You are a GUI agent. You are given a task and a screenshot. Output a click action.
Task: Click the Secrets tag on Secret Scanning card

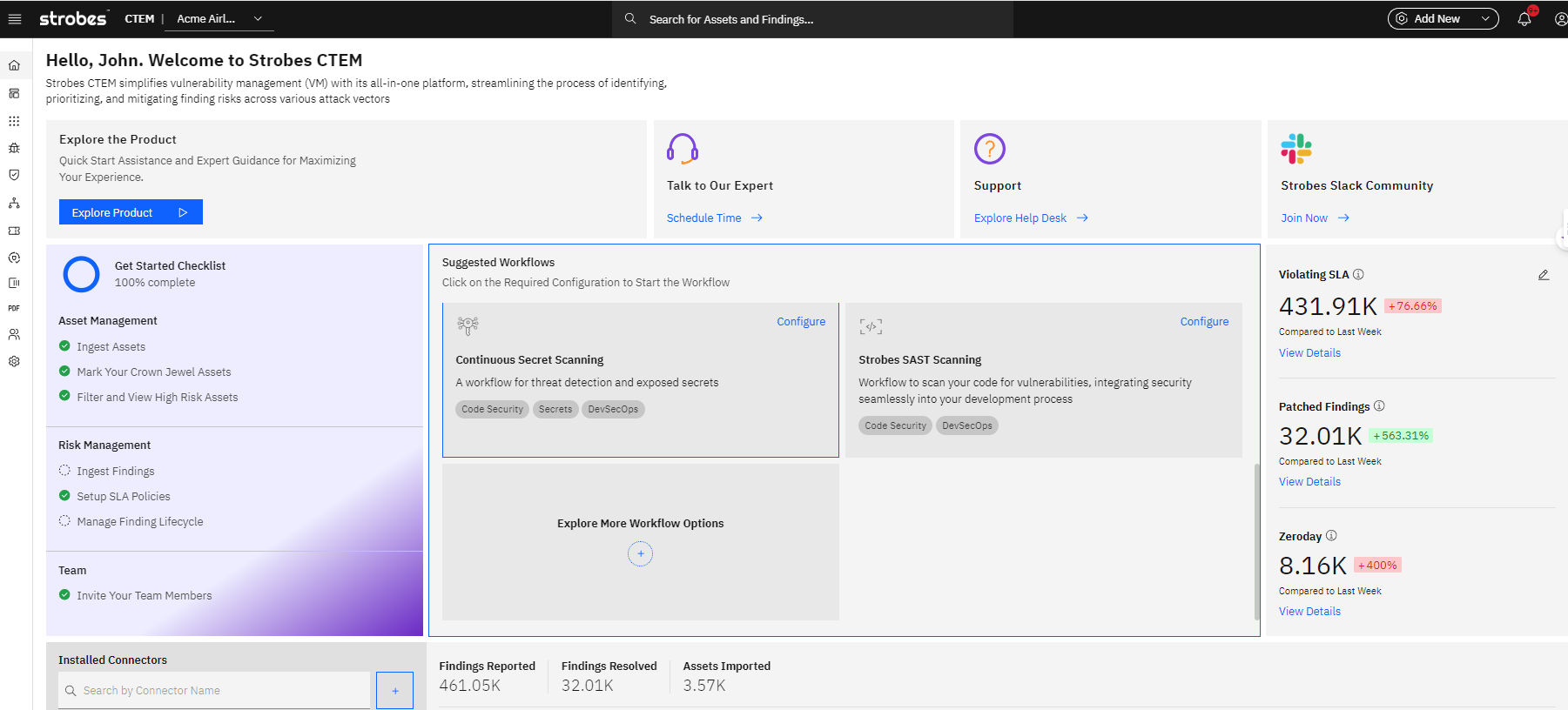[555, 409]
